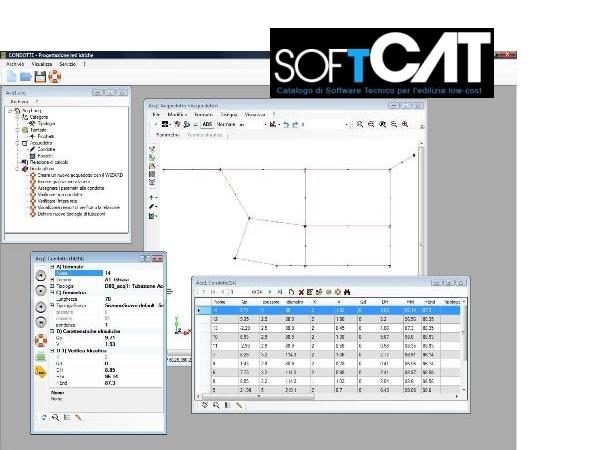Click the lifebuoy icon in Condotte dialog

pyautogui.click(x=41, y=340)
